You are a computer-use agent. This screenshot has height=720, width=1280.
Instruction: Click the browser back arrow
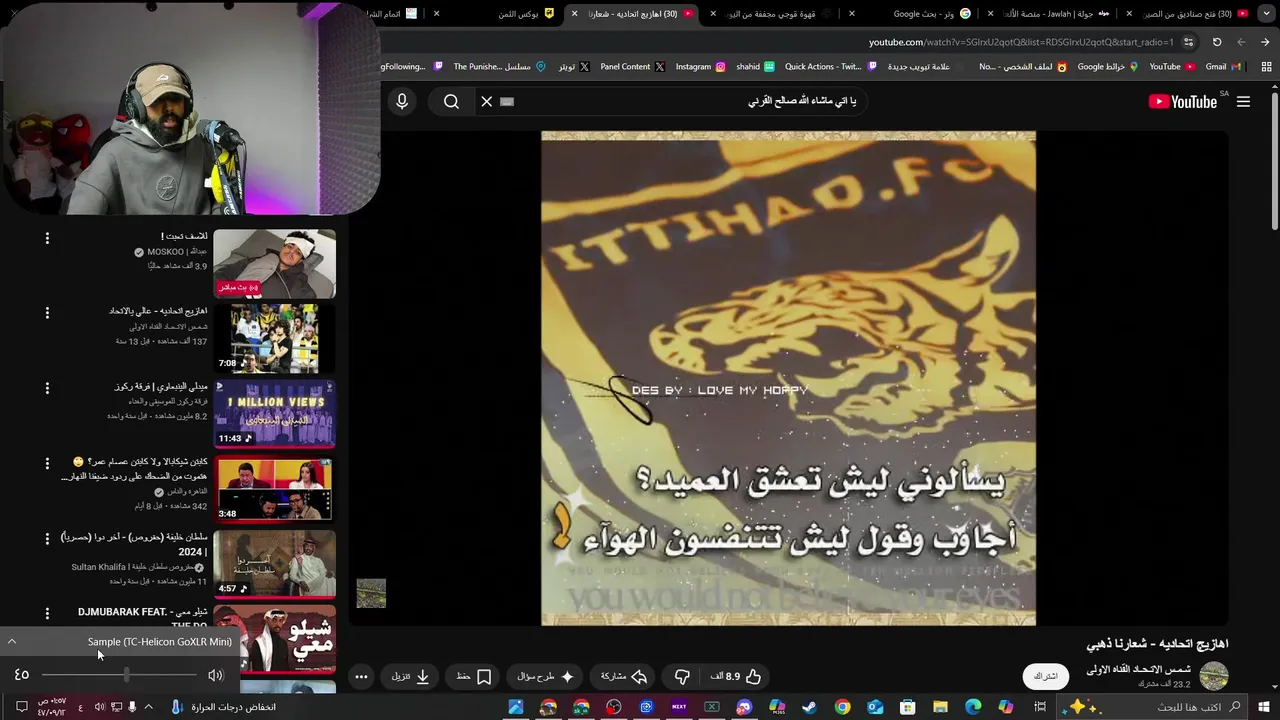1265,42
